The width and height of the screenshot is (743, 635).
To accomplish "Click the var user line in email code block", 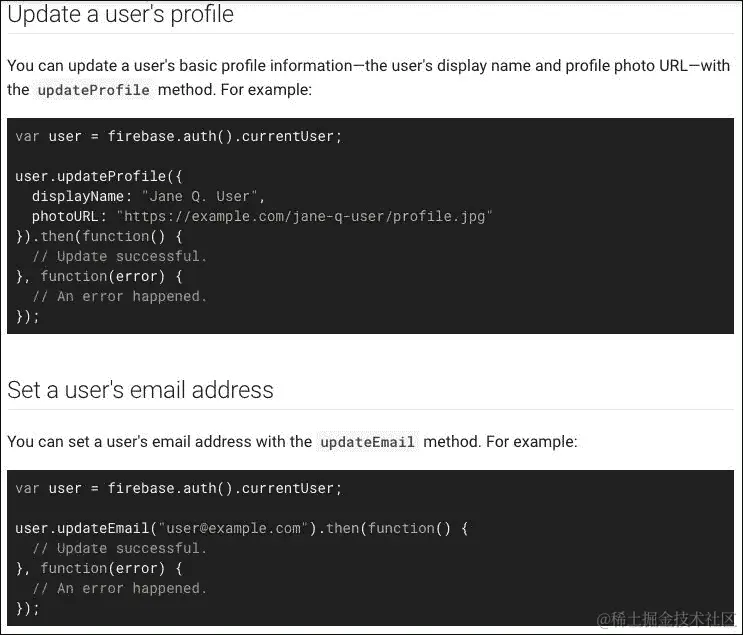I will tap(178, 488).
